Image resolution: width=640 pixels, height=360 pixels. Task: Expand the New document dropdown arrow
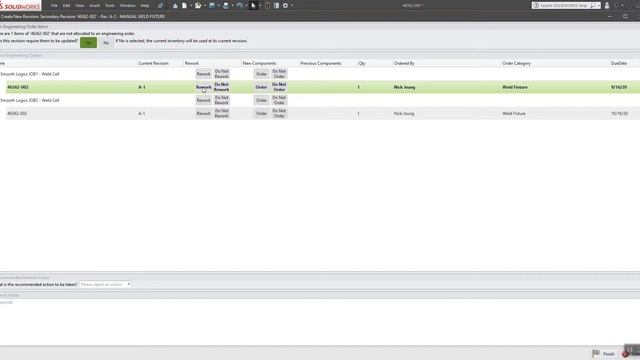[x=191, y=6]
